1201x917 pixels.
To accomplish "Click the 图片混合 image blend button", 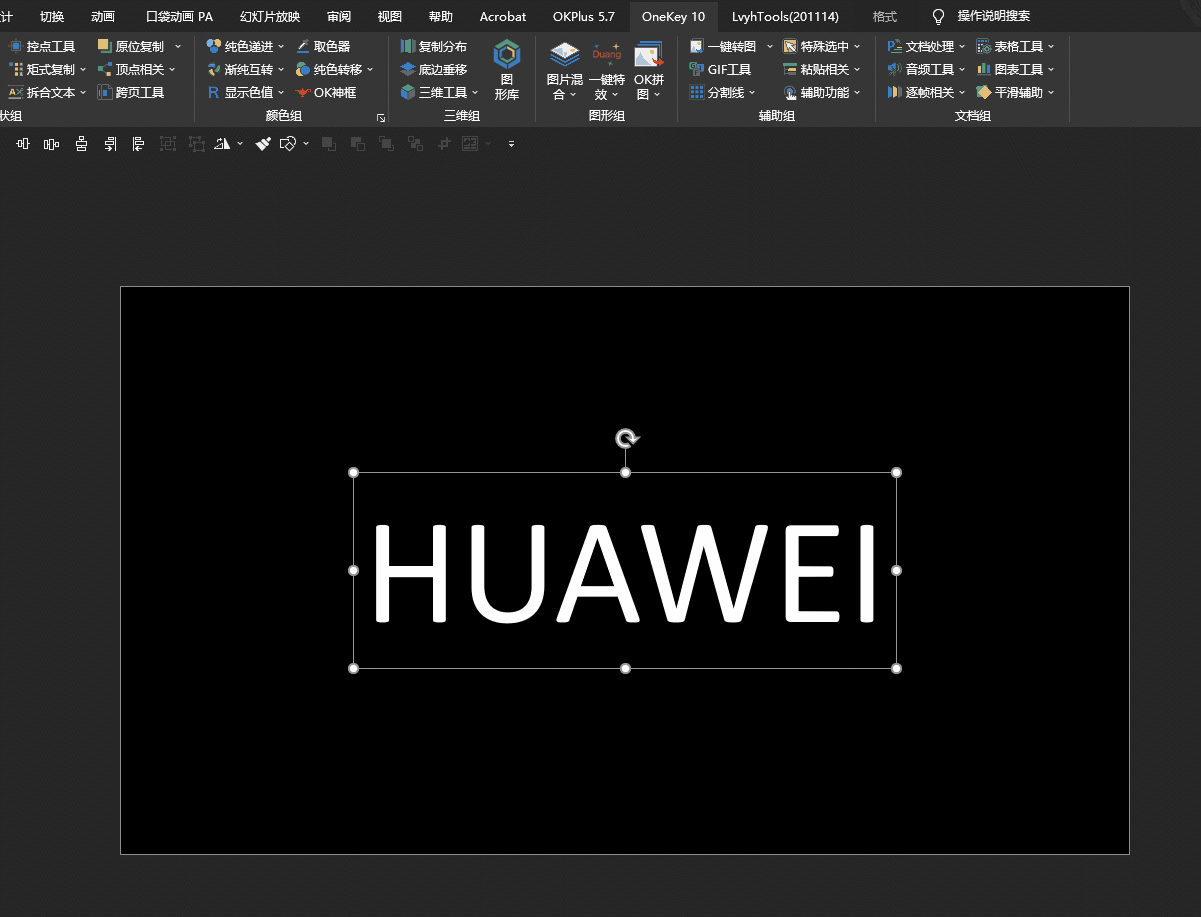I will [x=565, y=70].
